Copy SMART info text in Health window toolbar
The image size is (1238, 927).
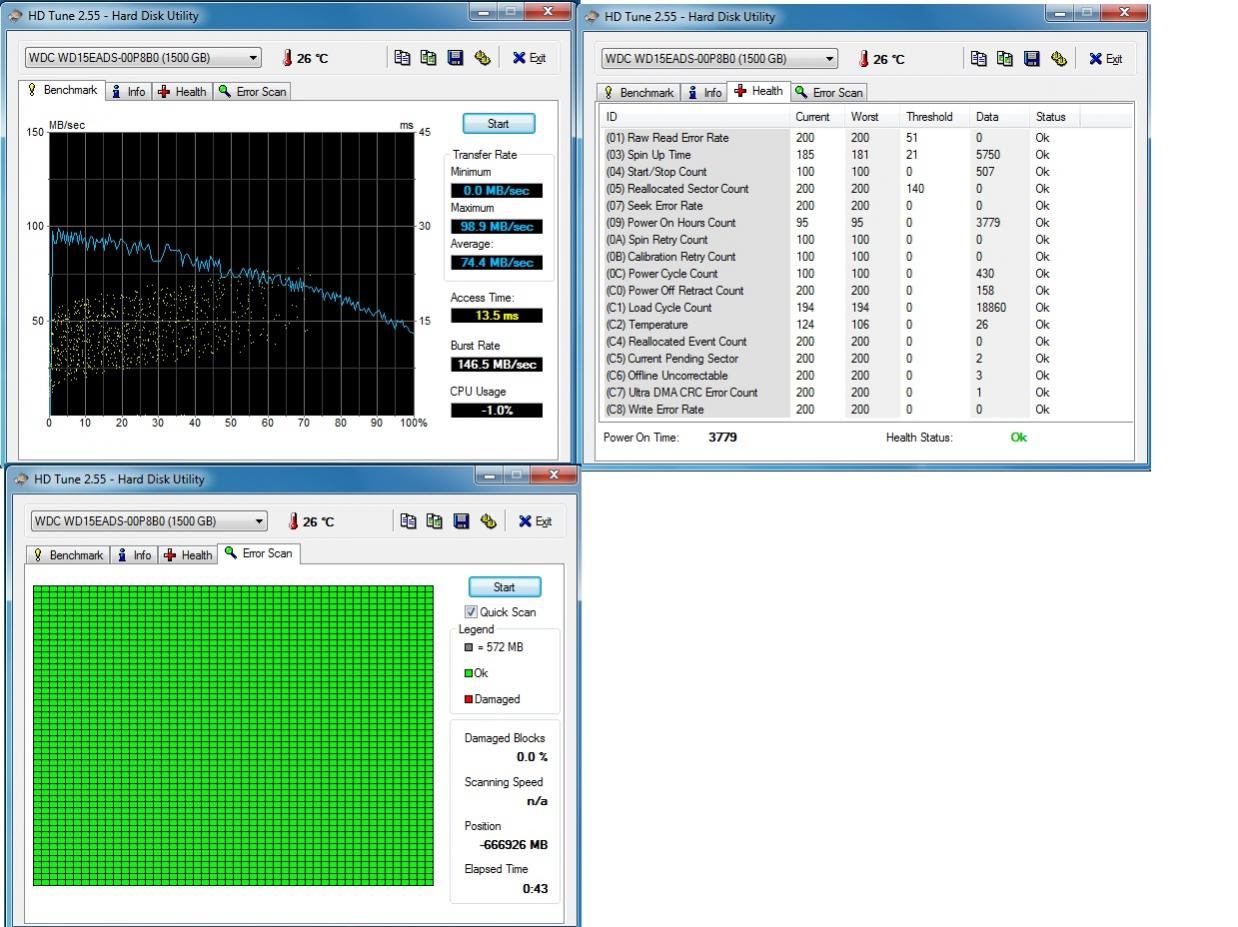[x=979, y=59]
